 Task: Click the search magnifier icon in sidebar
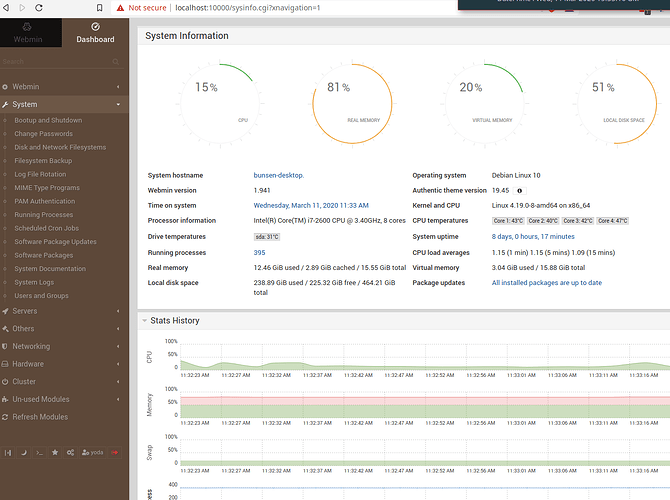(116, 62)
